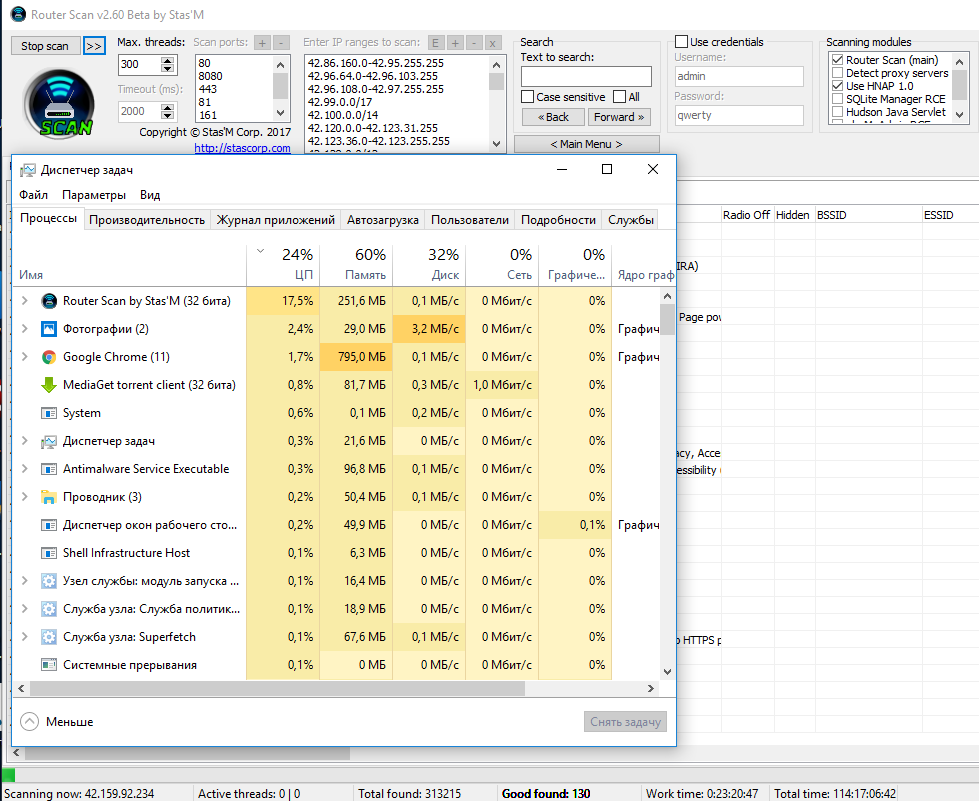This screenshot has width=979, height=801.
Task: Open the stascorp.com link
Action: coord(242,148)
